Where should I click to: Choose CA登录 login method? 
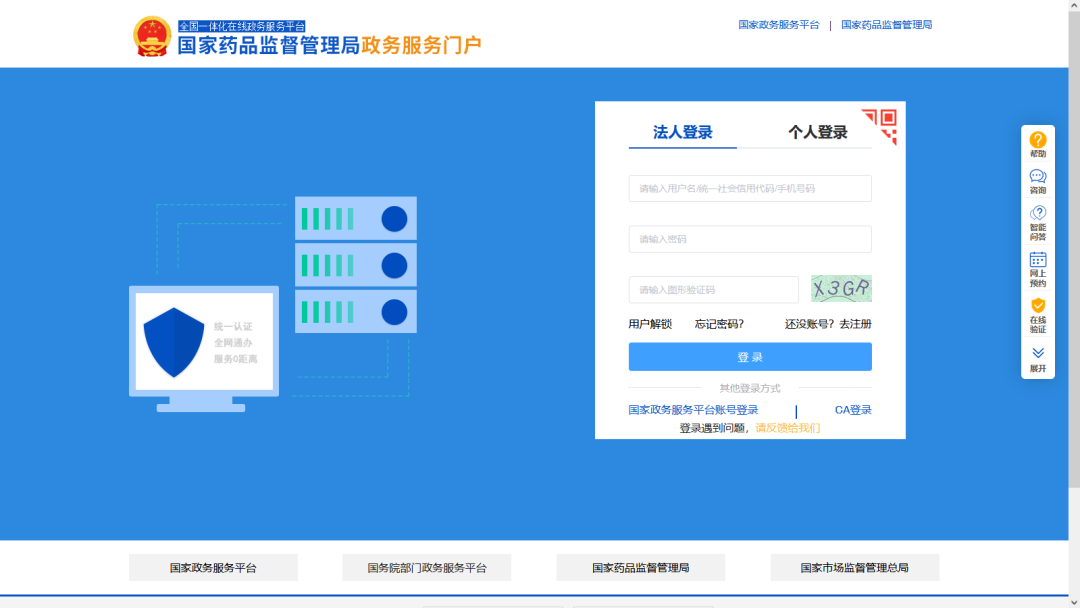pos(853,410)
